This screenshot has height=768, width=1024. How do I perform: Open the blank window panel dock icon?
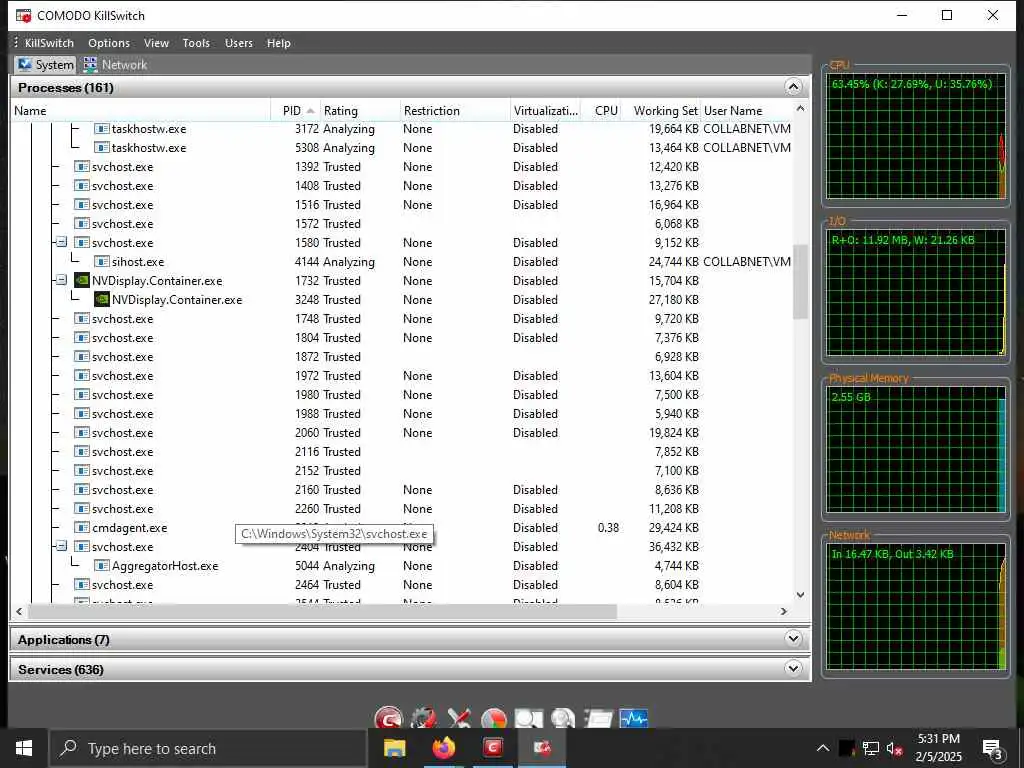[598, 718]
